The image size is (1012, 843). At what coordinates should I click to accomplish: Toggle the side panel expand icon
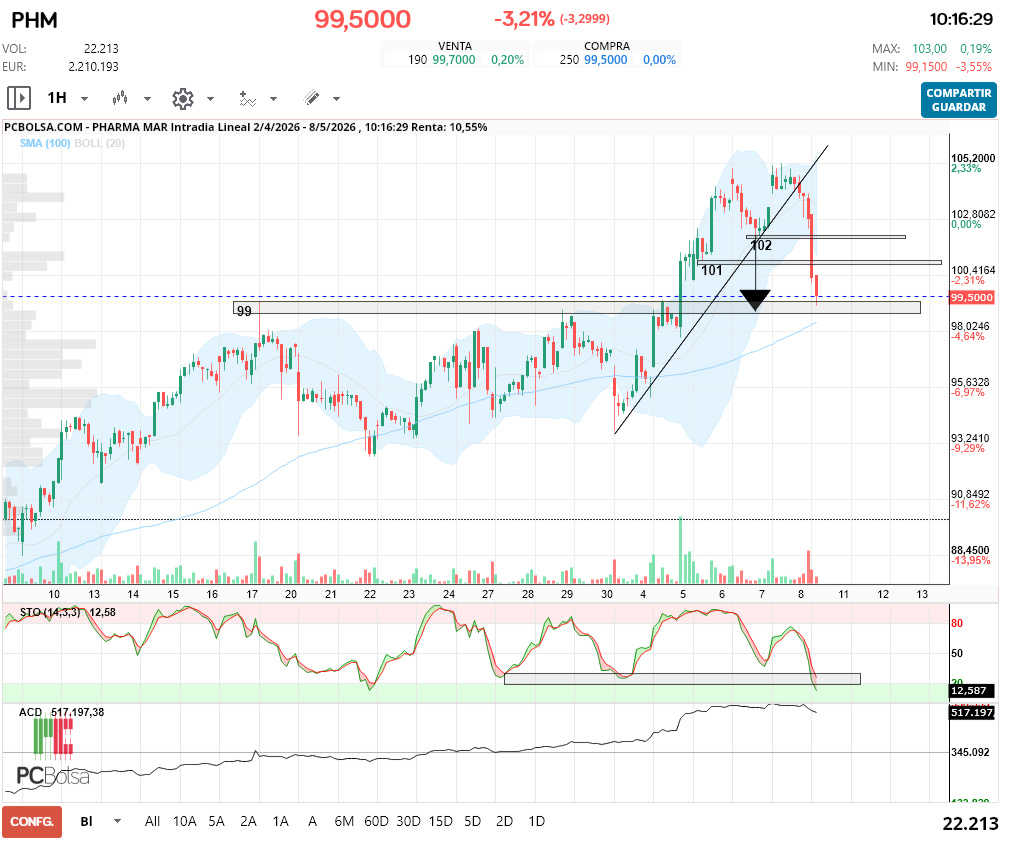point(19,98)
